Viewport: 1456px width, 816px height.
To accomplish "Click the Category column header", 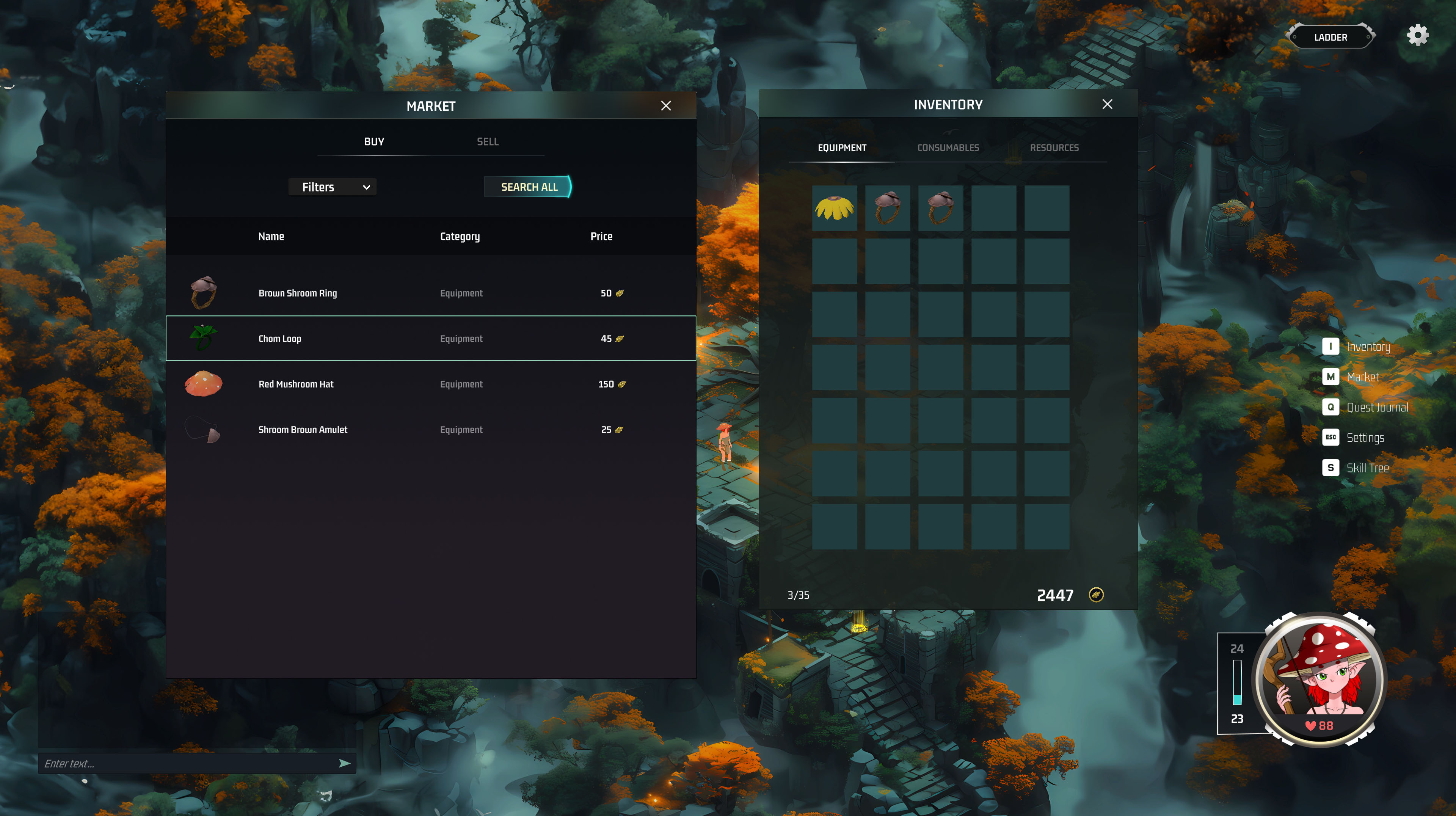I will tap(460, 237).
